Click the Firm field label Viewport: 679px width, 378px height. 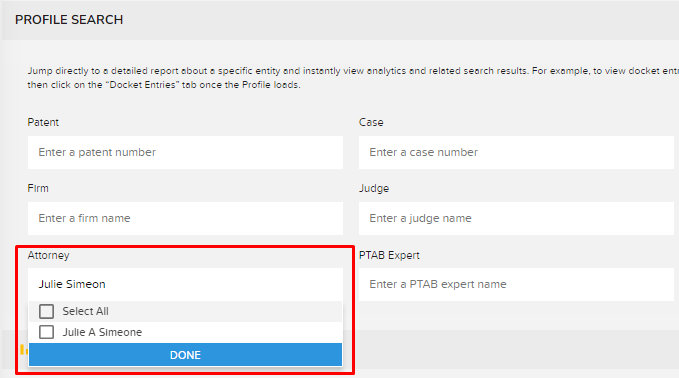pos(38,188)
